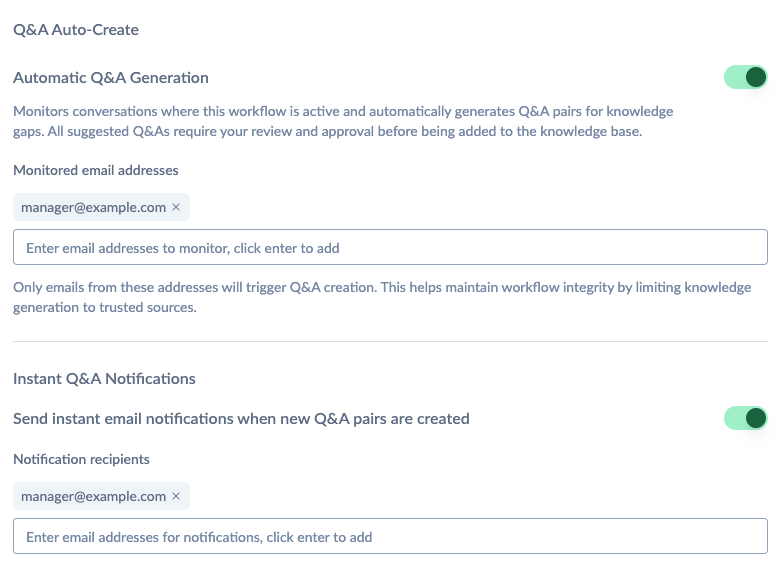The height and width of the screenshot is (566, 777).
Task: Click the Monitored email addresses label
Action: (96, 170)
